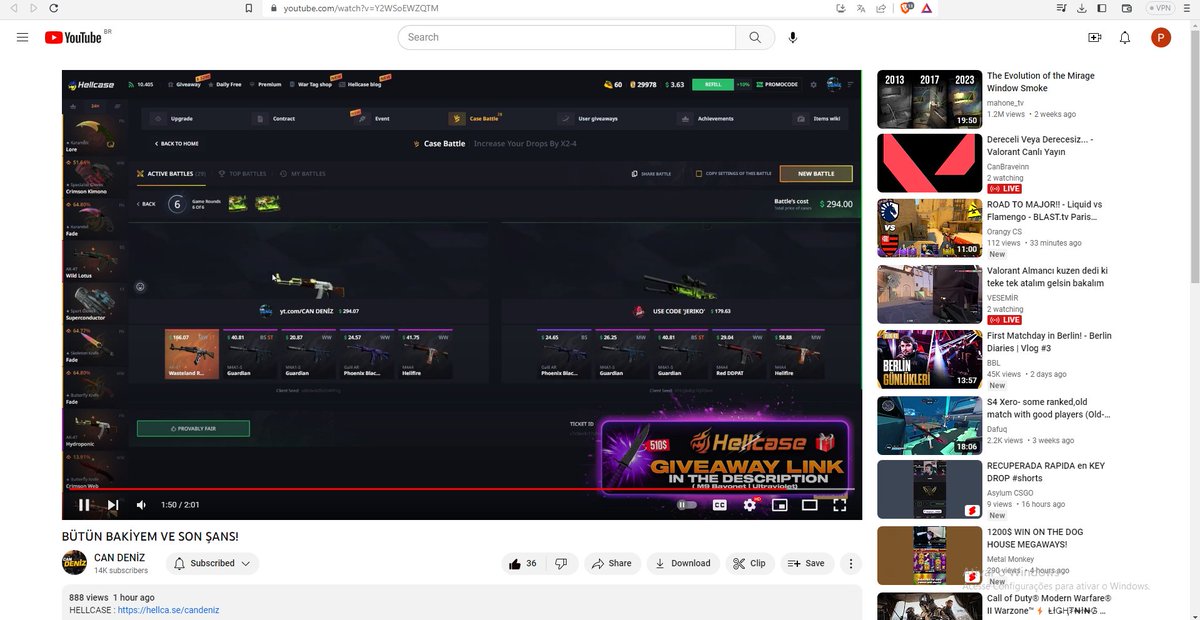Click the Download button under the video
The image size is (1200, 620).
click(x=683, y=563)
